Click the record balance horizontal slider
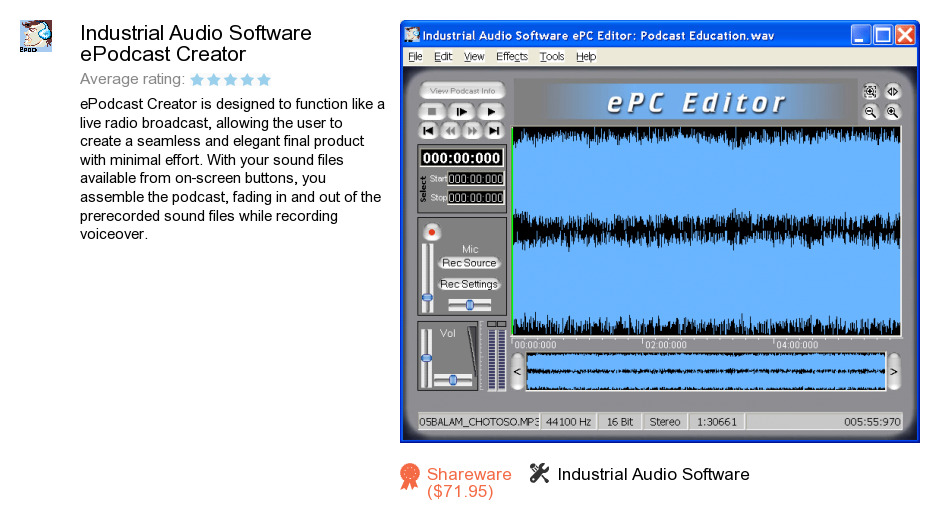Screen dimensions: 940x527 (x=469, y=305)
